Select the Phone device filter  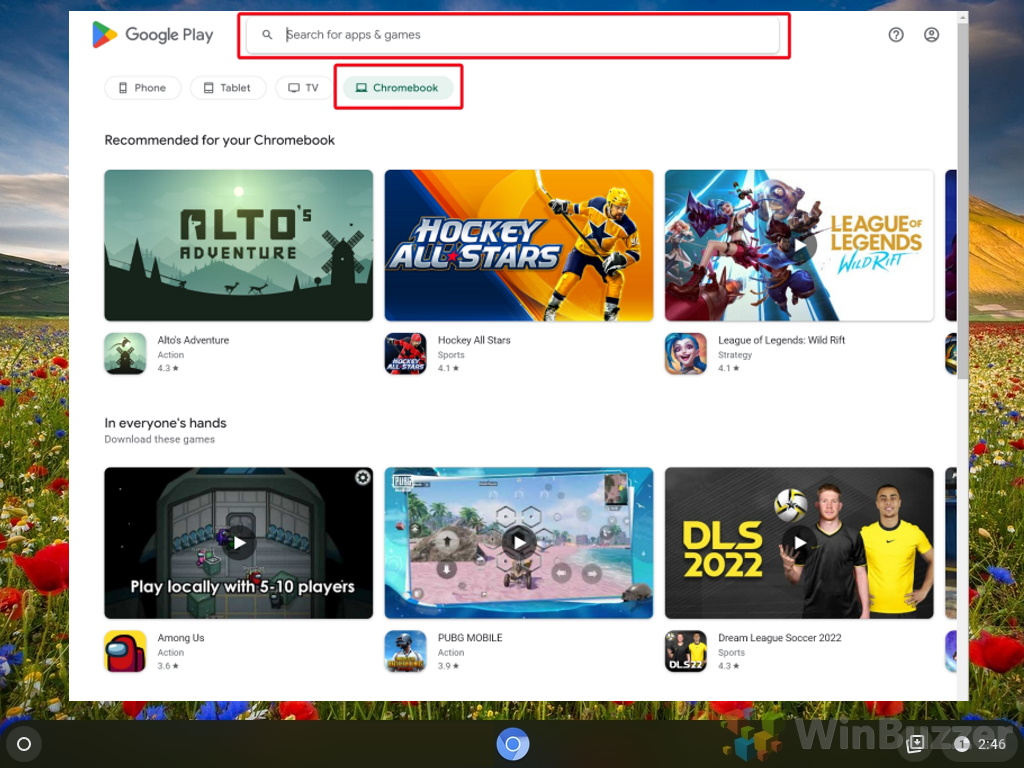coord(142,88)
